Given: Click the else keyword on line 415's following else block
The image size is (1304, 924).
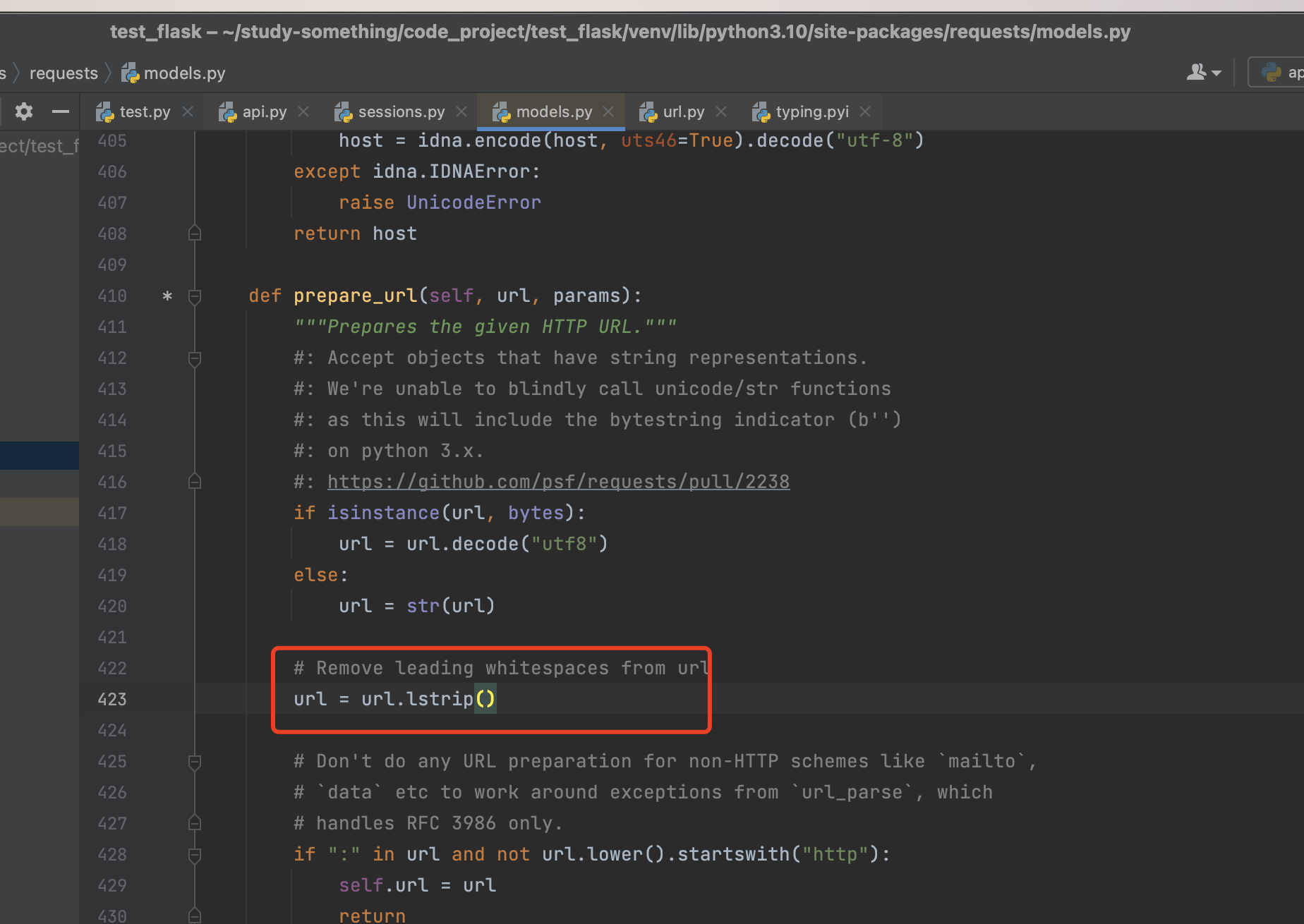Looking at the screenshot, I should tap(315, 575).
